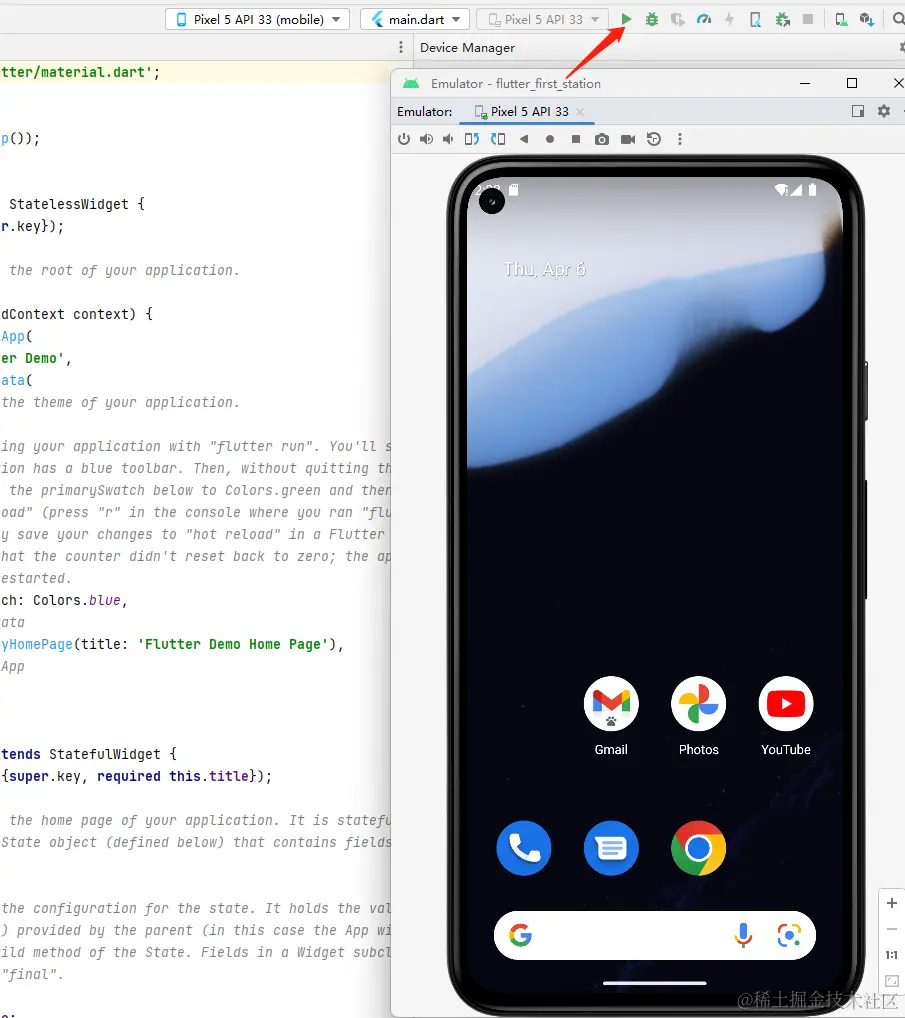This screenshot has height=1018, width=905.
Task: Open emulator settings gear
Action: pos(884,112)
